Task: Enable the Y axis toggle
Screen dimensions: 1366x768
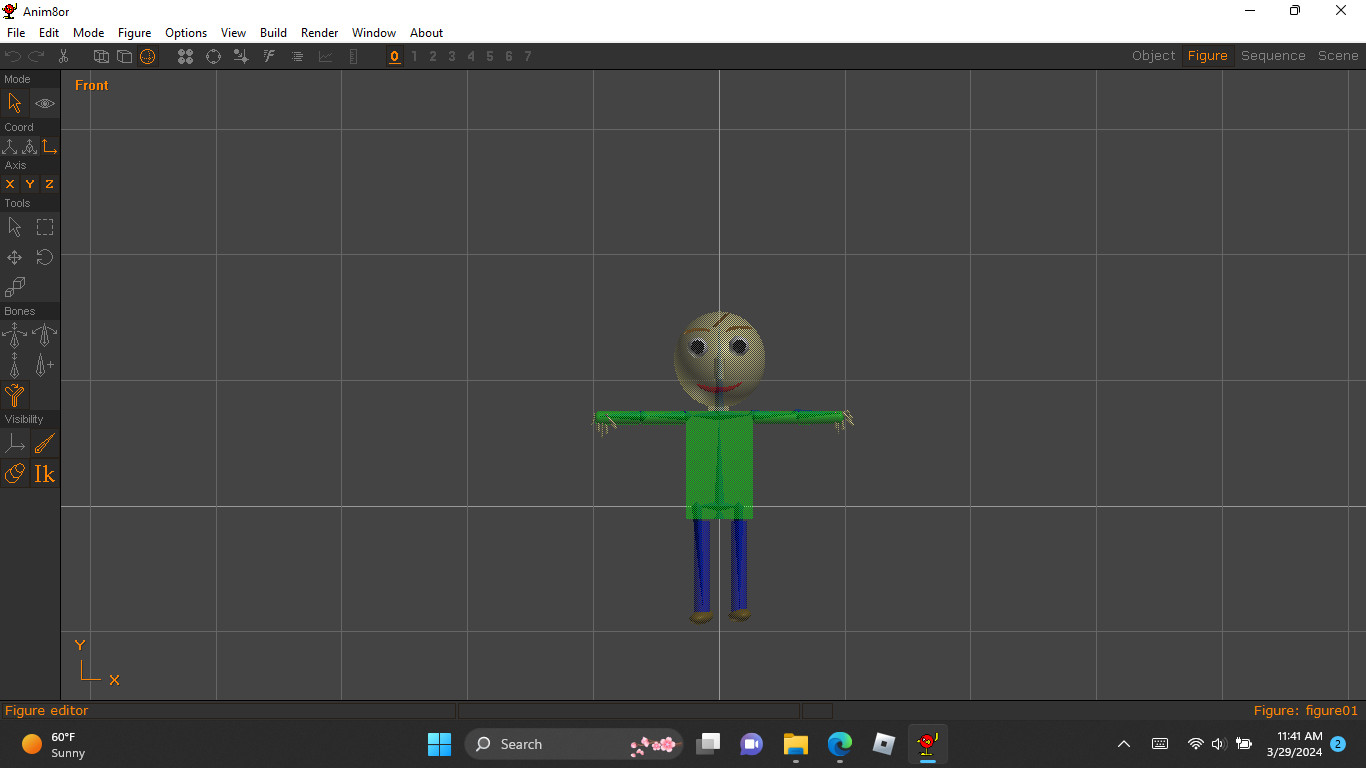Action: pos(29,184)
